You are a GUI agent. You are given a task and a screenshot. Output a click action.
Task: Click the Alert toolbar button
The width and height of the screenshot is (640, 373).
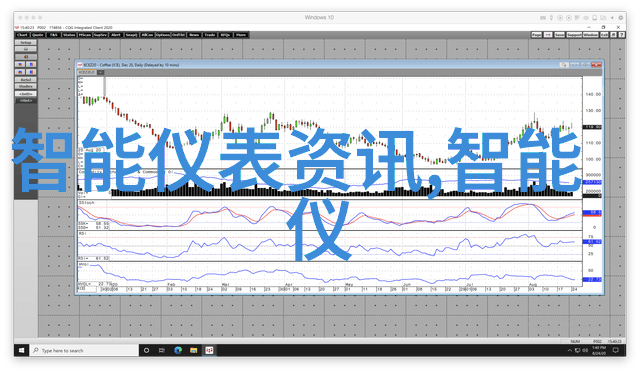pyautogui.click(x=116, y=35)
